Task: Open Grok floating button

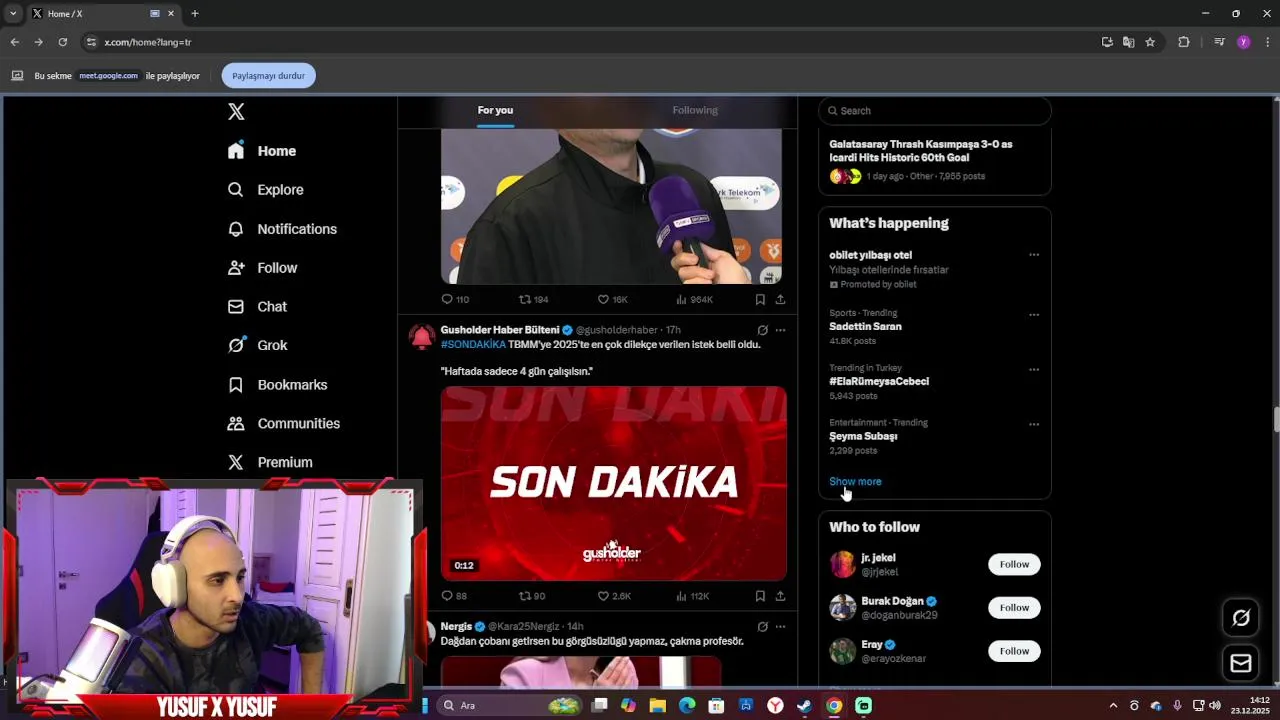Action: 1241,618
